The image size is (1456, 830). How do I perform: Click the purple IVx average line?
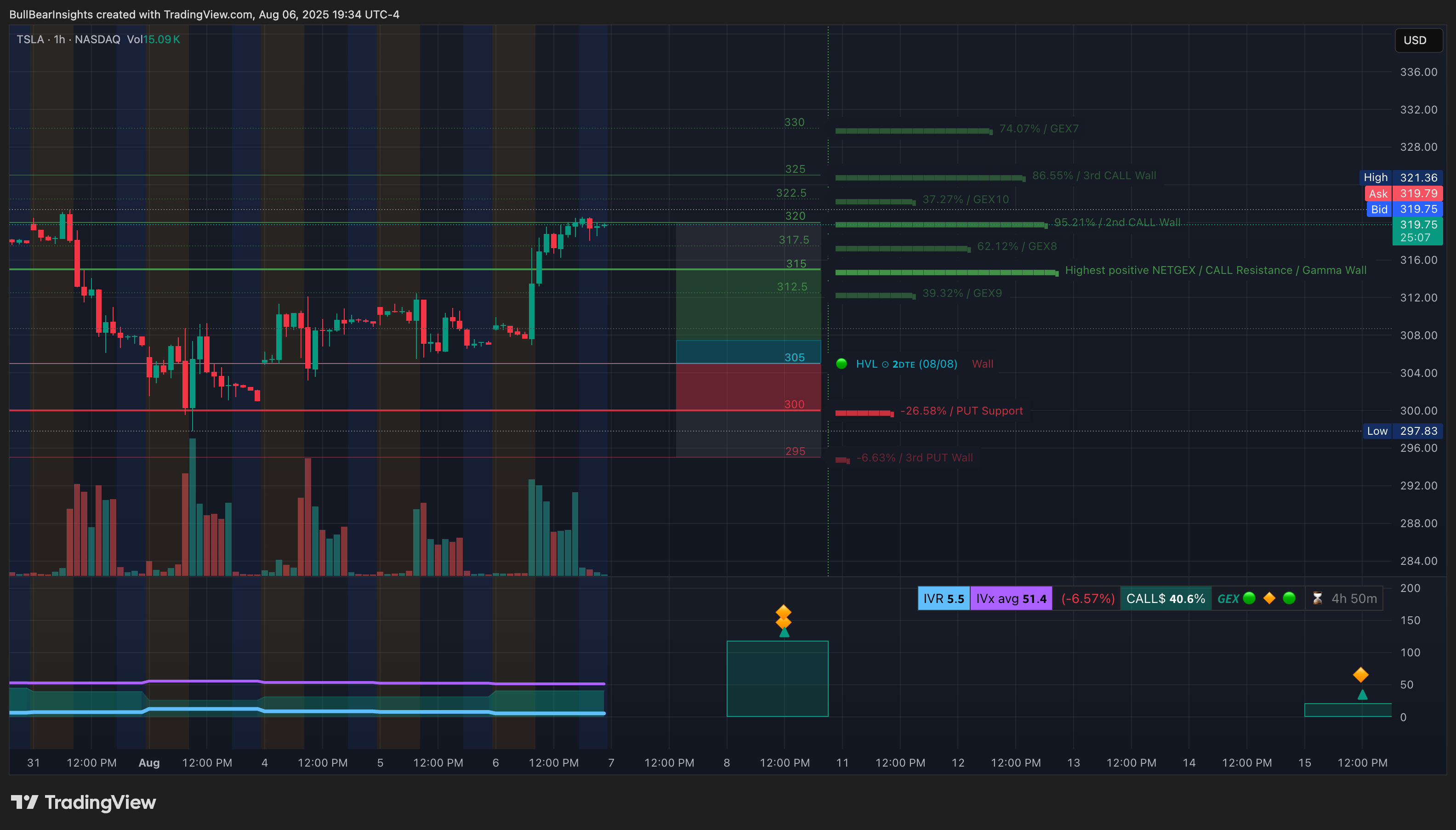pyautogui.click(x=307, y=682)
